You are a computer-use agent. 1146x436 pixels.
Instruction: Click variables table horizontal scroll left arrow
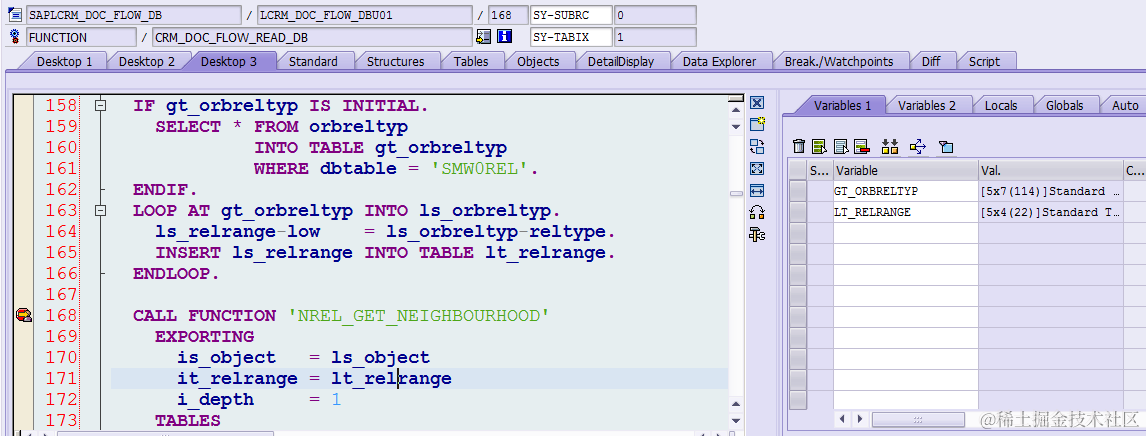(x=843, y=419)
